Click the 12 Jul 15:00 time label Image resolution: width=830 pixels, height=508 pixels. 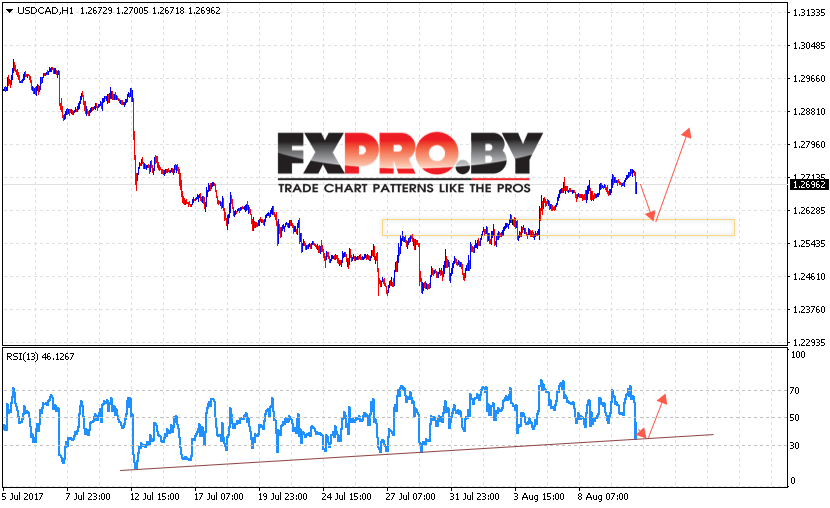155,496
